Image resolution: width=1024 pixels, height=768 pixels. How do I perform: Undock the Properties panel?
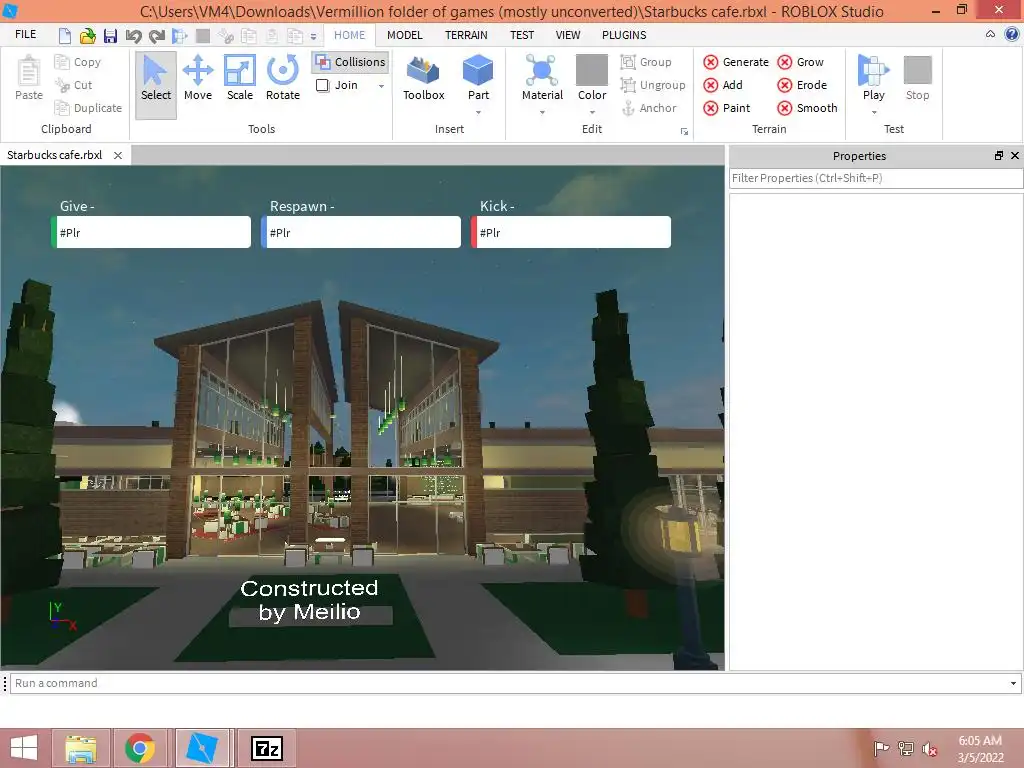[999, 155]
